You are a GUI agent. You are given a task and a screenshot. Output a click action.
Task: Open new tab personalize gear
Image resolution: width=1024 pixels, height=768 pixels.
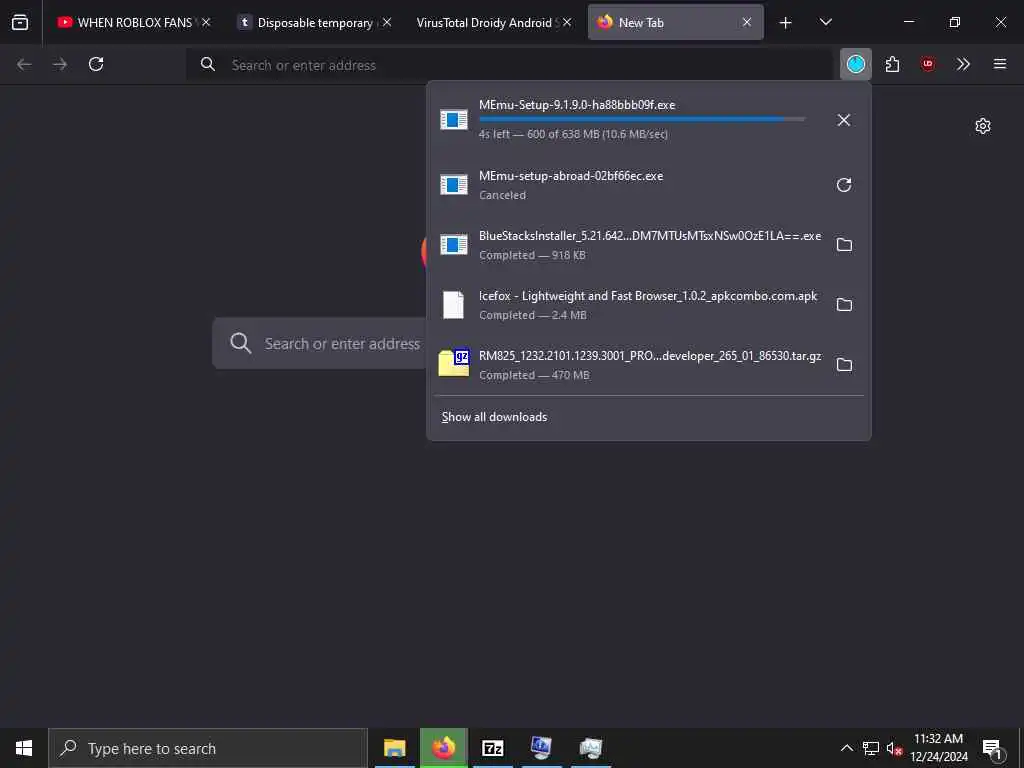click(x=983, y=126)
